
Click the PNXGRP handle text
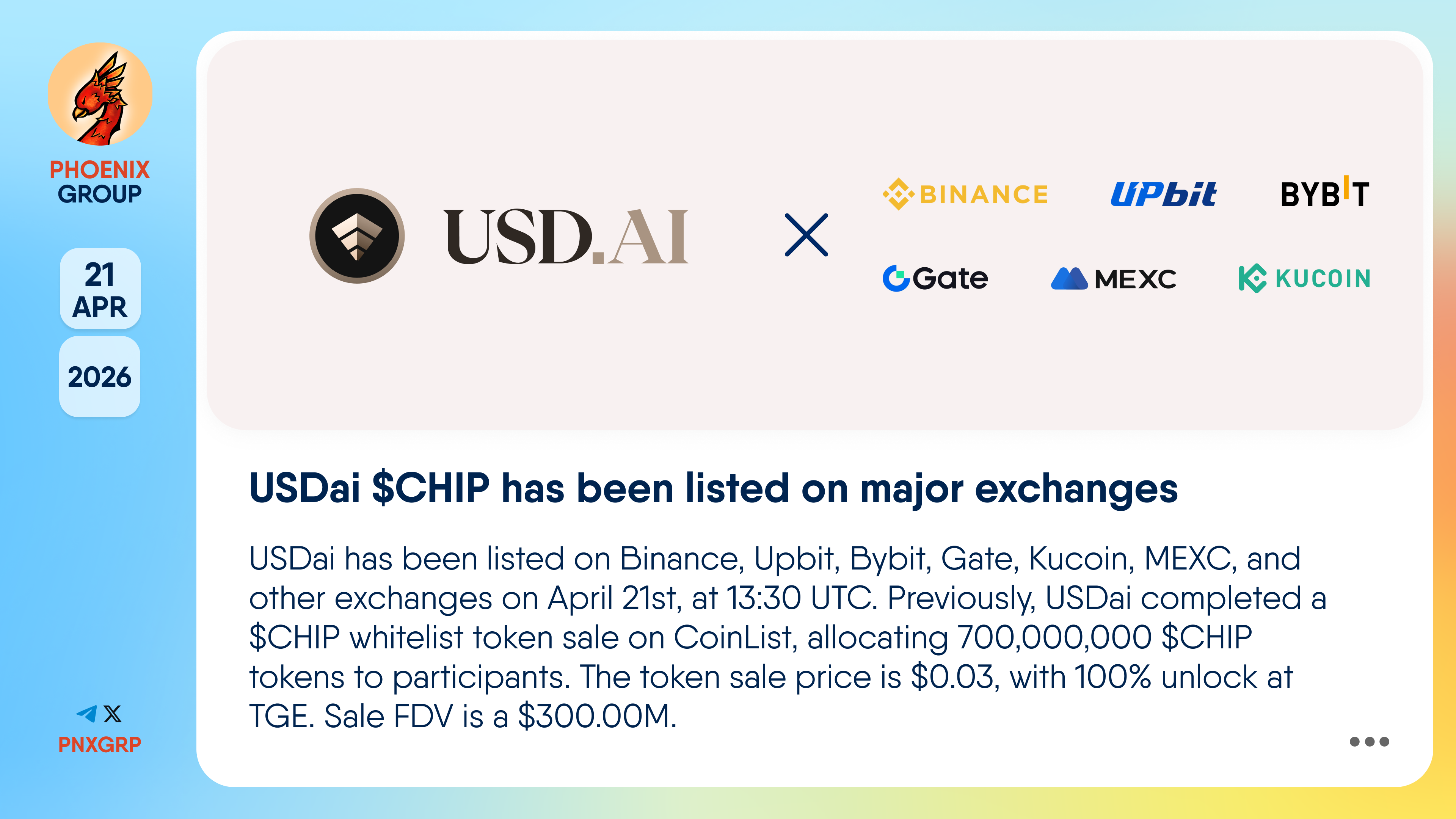tap(100, 744)
